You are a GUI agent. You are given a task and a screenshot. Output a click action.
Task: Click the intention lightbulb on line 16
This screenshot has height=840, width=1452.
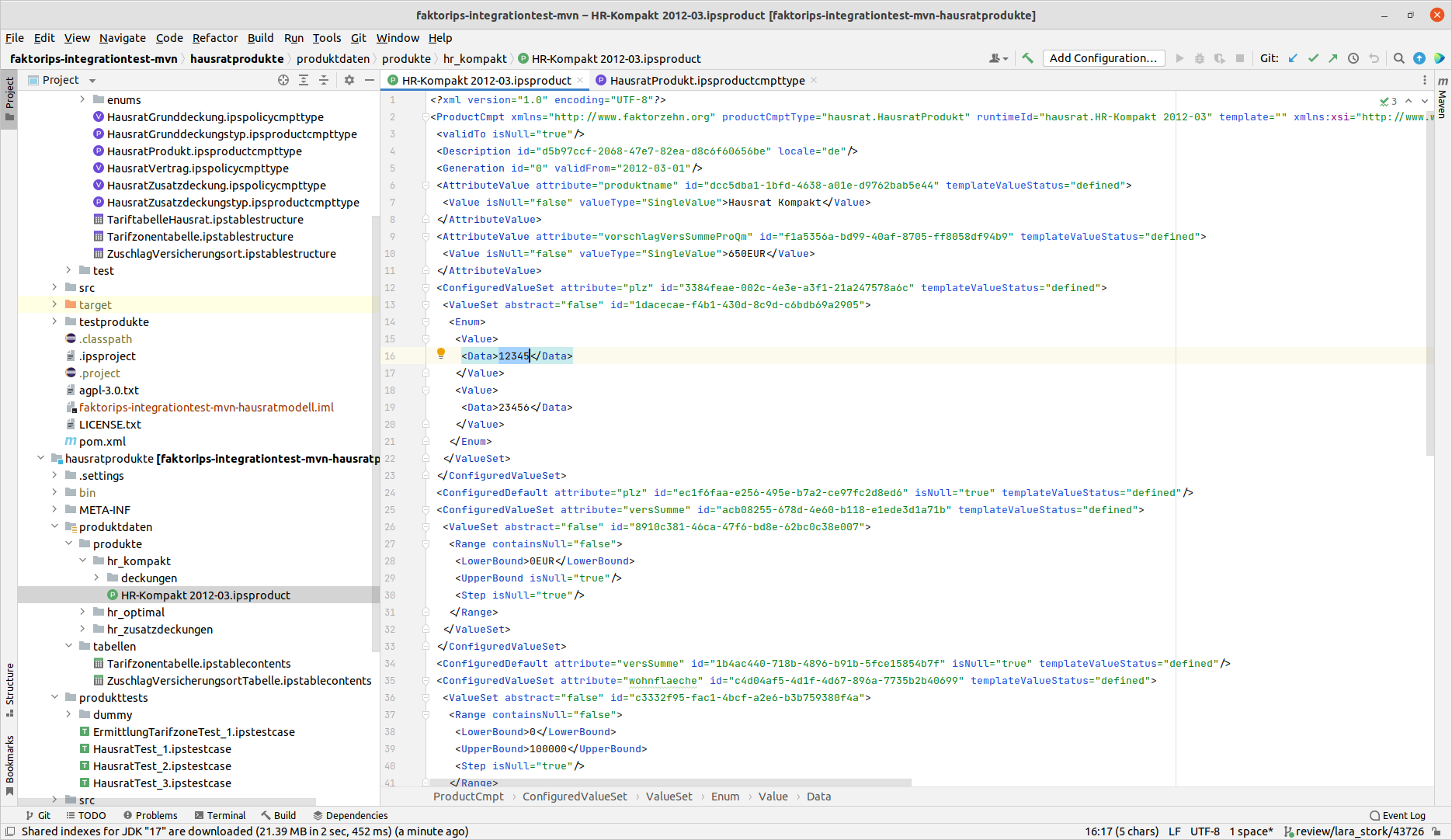[441, 353]
